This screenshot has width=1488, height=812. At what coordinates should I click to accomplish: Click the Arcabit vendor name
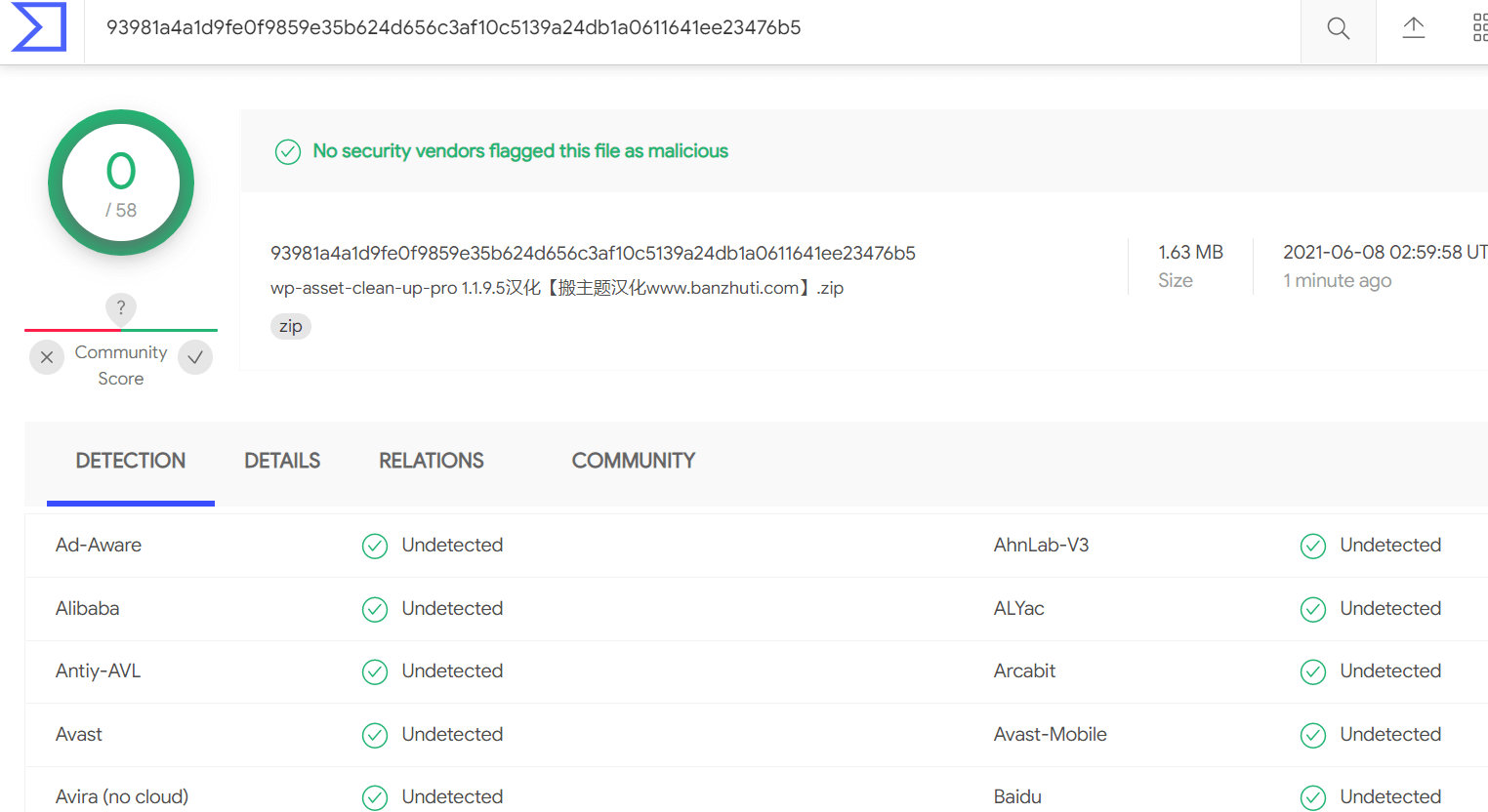tap(1025, 670)
